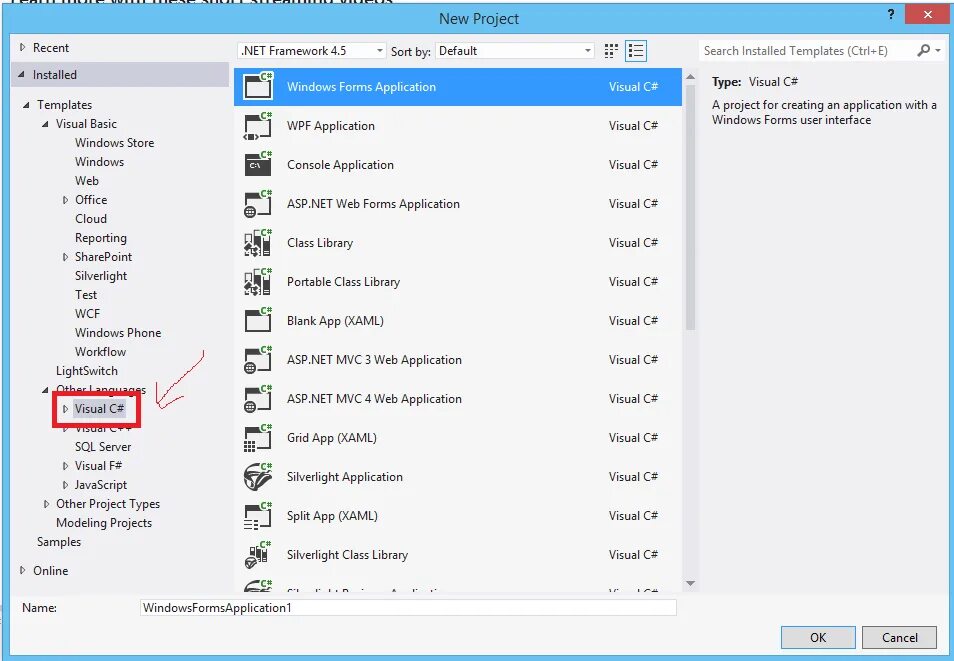The width and height of the screenshot is (954, 661).
Task: Select the Test tree item
Action: coord(86,295)
